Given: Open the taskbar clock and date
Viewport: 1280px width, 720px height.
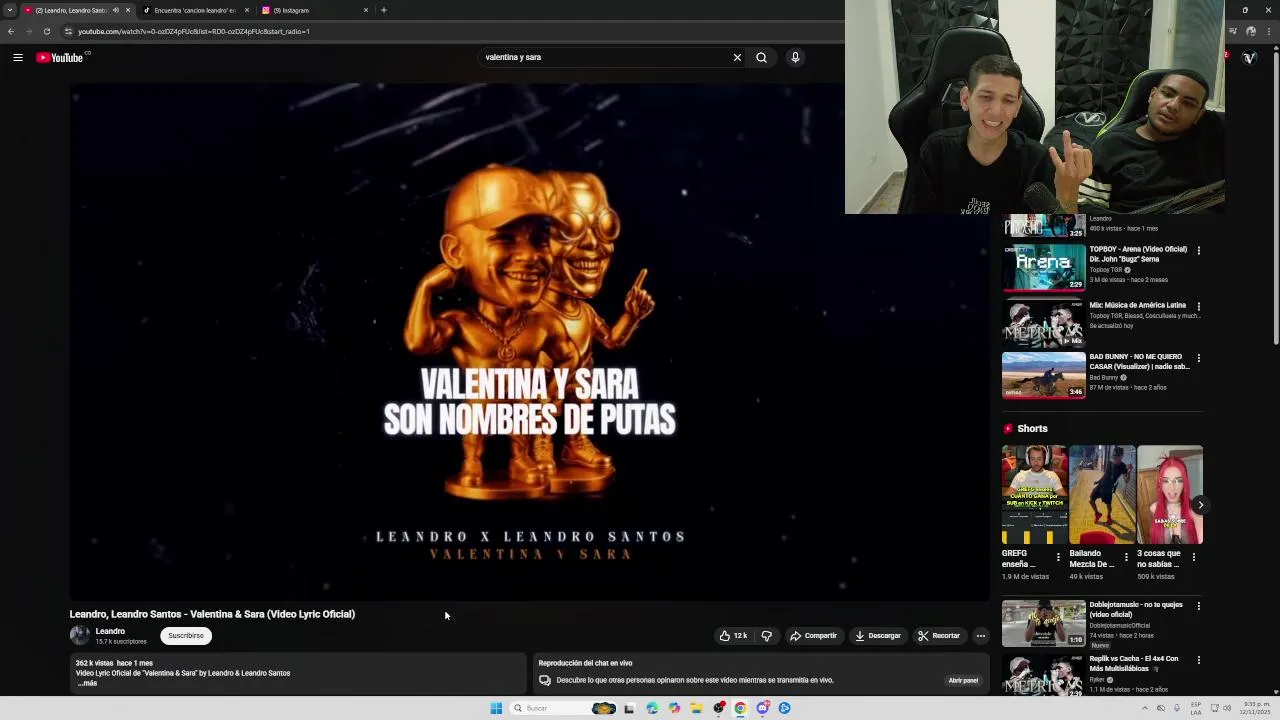Looking at the screenshot, I should click(x=1256, y=708).
